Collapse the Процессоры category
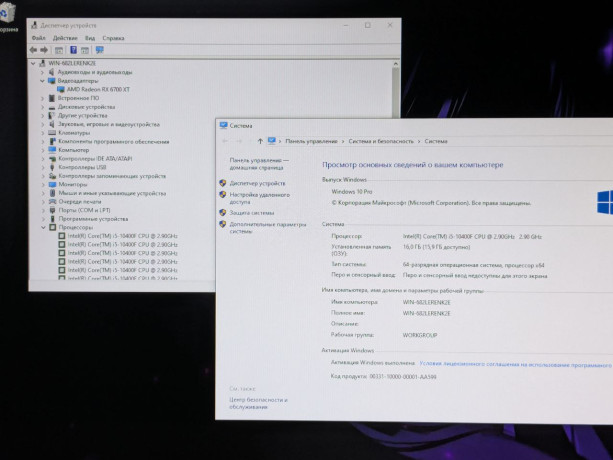613x460 pixels. click(x=43, y=227)
